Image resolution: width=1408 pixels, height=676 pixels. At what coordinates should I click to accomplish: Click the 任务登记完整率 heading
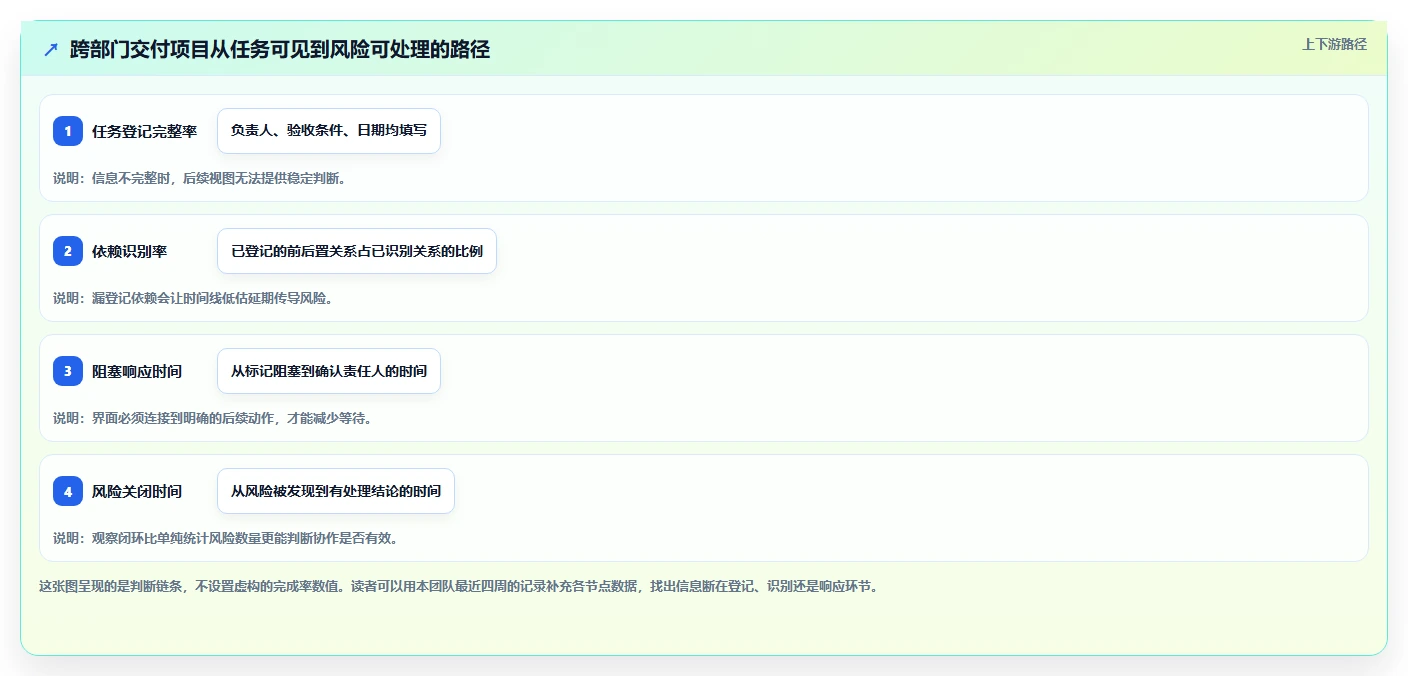[x=144, y=131]
